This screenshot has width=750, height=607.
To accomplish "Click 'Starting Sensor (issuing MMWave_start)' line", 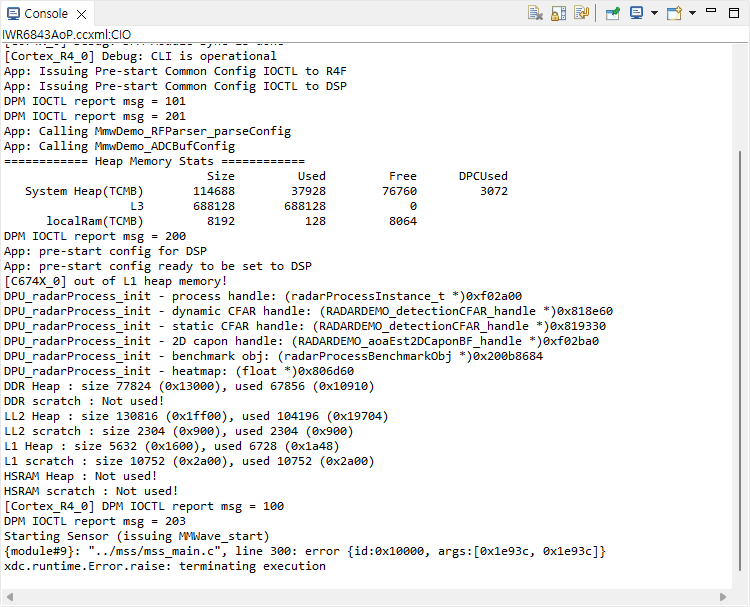I will [137, 536].
